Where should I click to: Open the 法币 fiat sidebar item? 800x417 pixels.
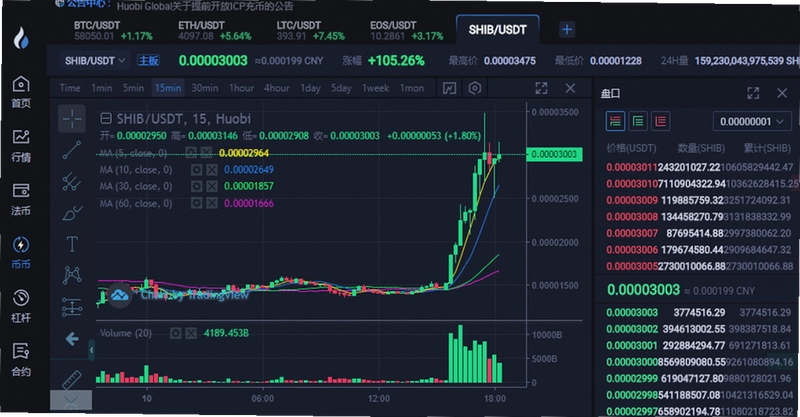click(x=21, y=200)
